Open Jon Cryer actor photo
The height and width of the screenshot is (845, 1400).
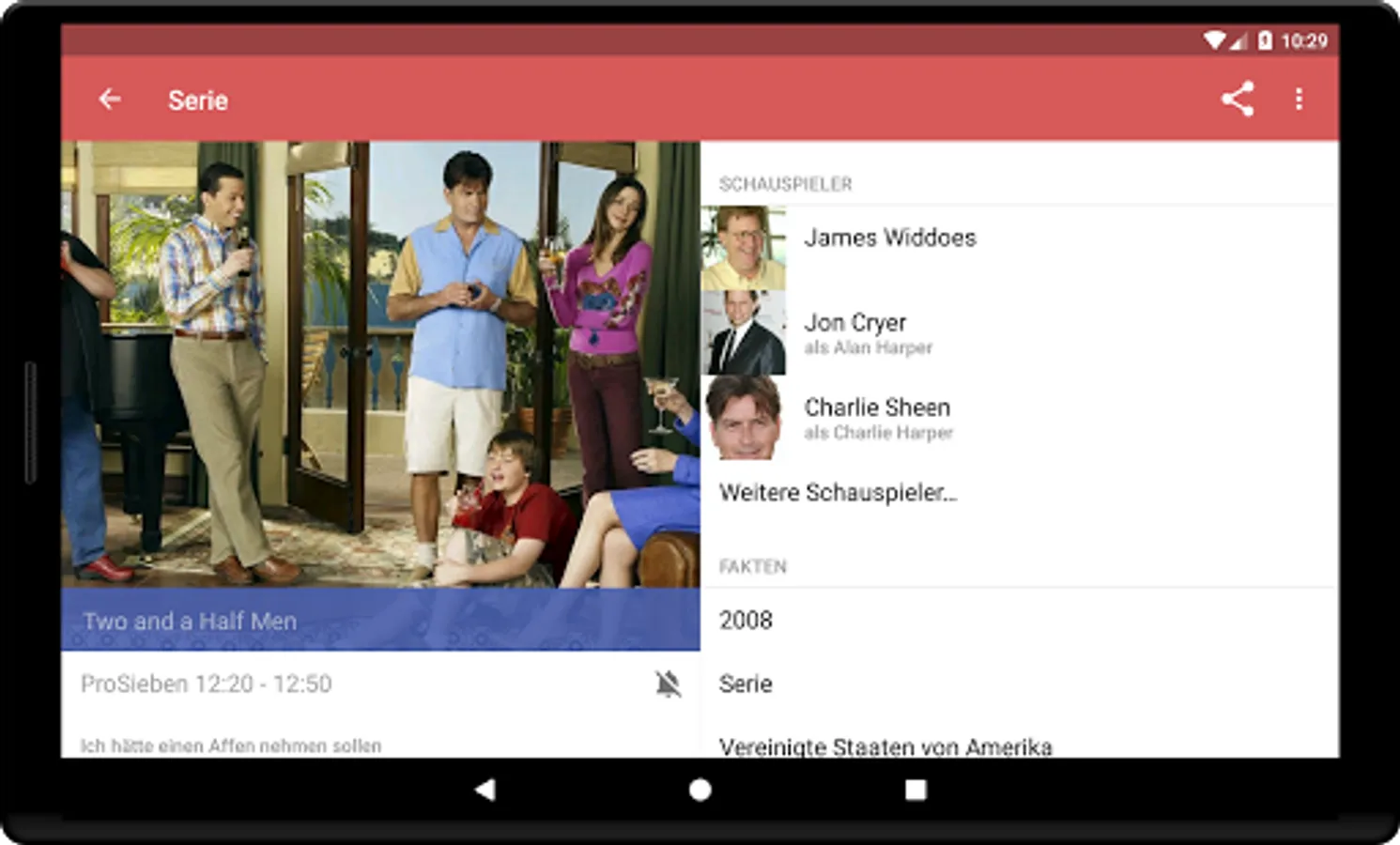[743, 332]
